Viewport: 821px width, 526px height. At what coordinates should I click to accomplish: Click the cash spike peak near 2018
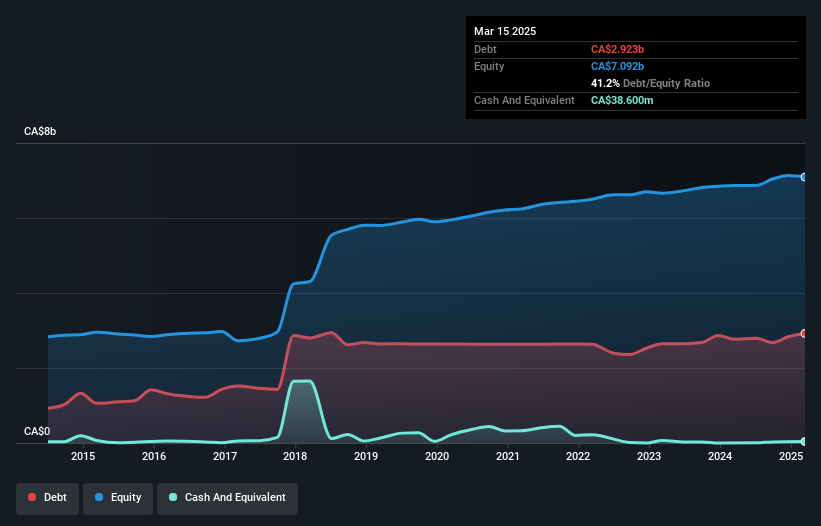302,381
